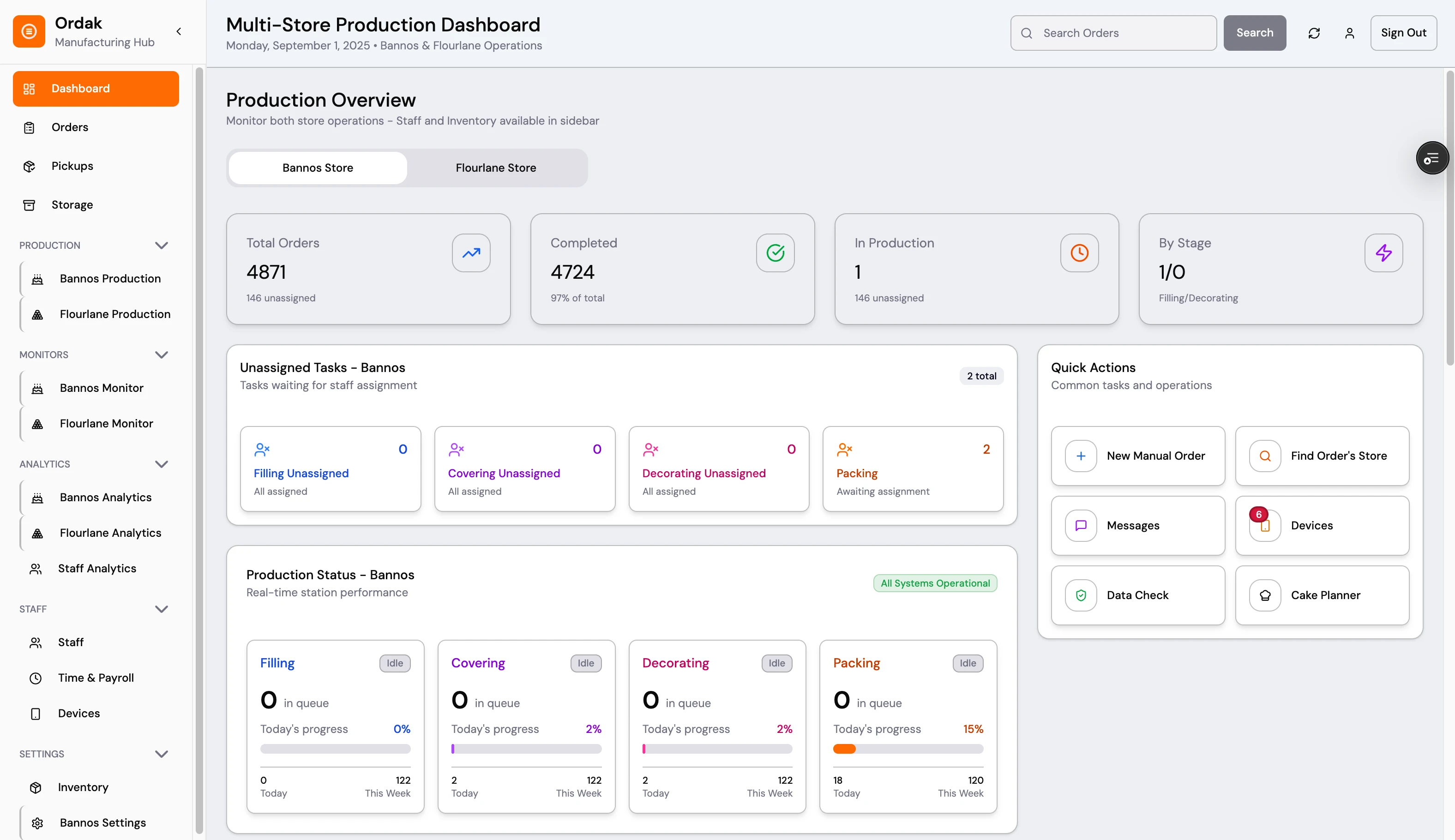
Task: Open the Filling Unassigned card
Action: (x=330, y=469)
